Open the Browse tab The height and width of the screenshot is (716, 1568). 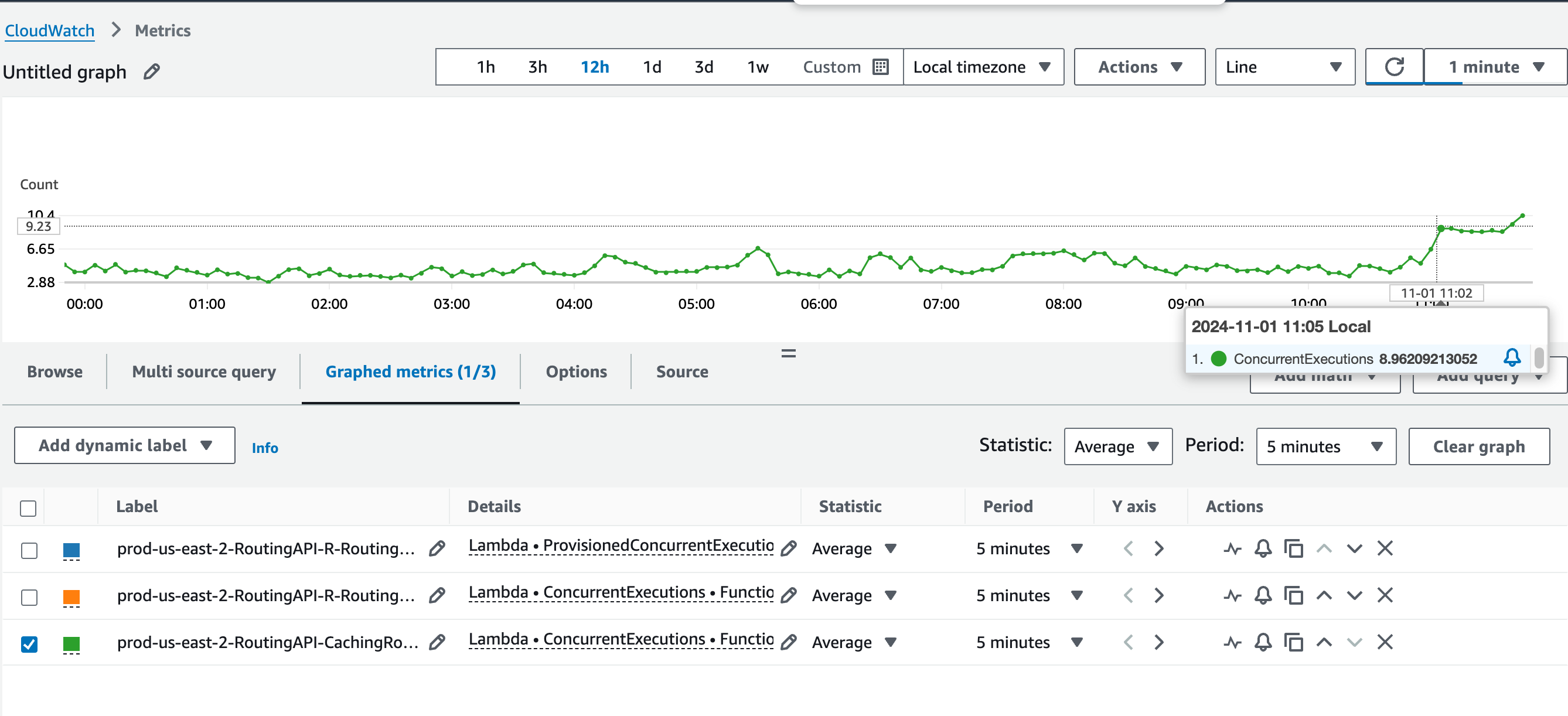[54, 371]
